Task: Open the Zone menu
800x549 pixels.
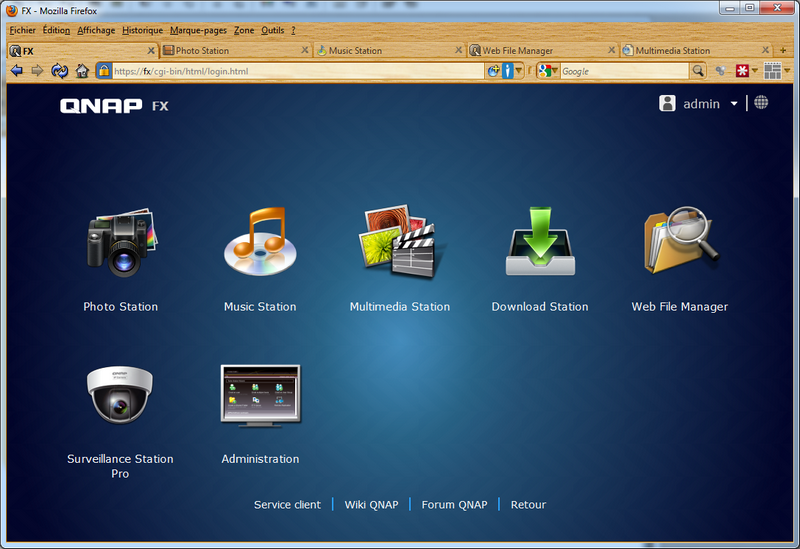Action: [244, 30]
